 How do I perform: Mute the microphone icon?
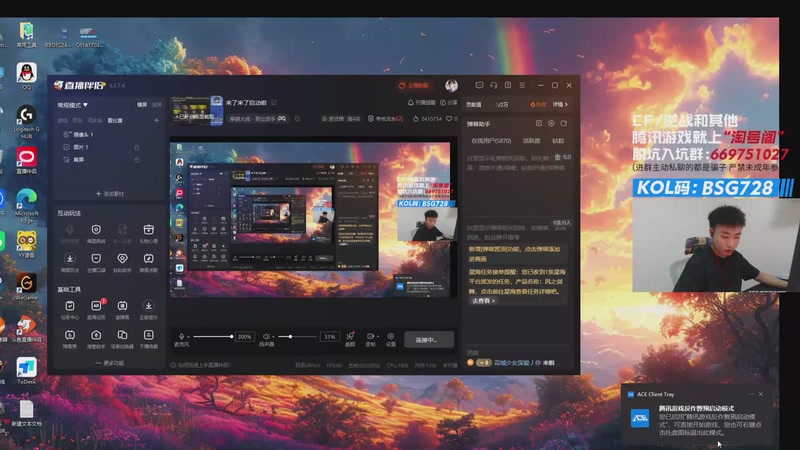182,337
